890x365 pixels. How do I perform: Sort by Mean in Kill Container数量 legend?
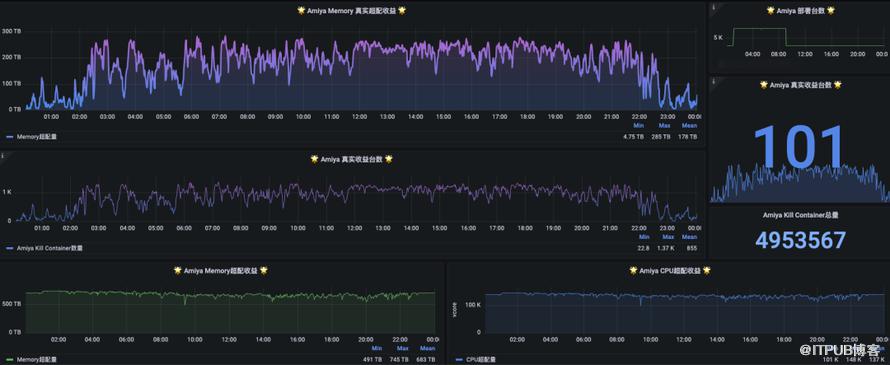tap(690, 237)
